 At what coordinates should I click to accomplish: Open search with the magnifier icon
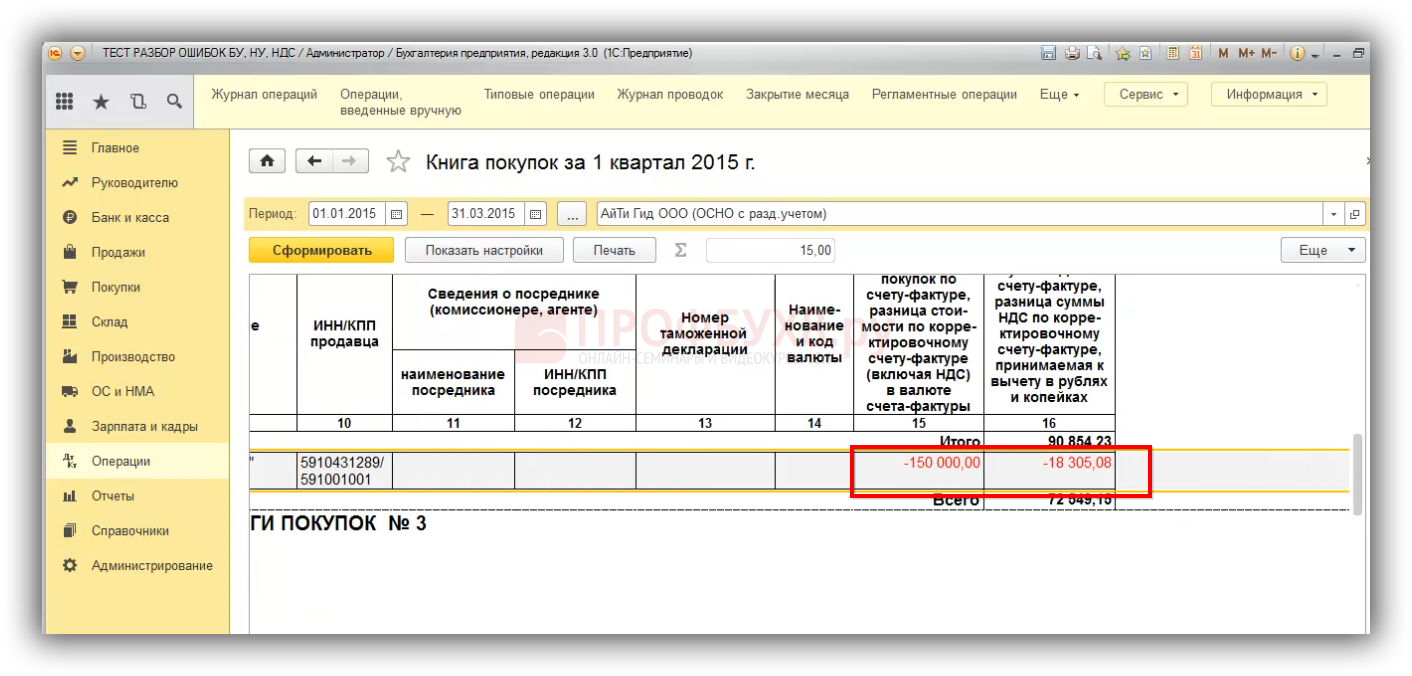coord(174,101)
